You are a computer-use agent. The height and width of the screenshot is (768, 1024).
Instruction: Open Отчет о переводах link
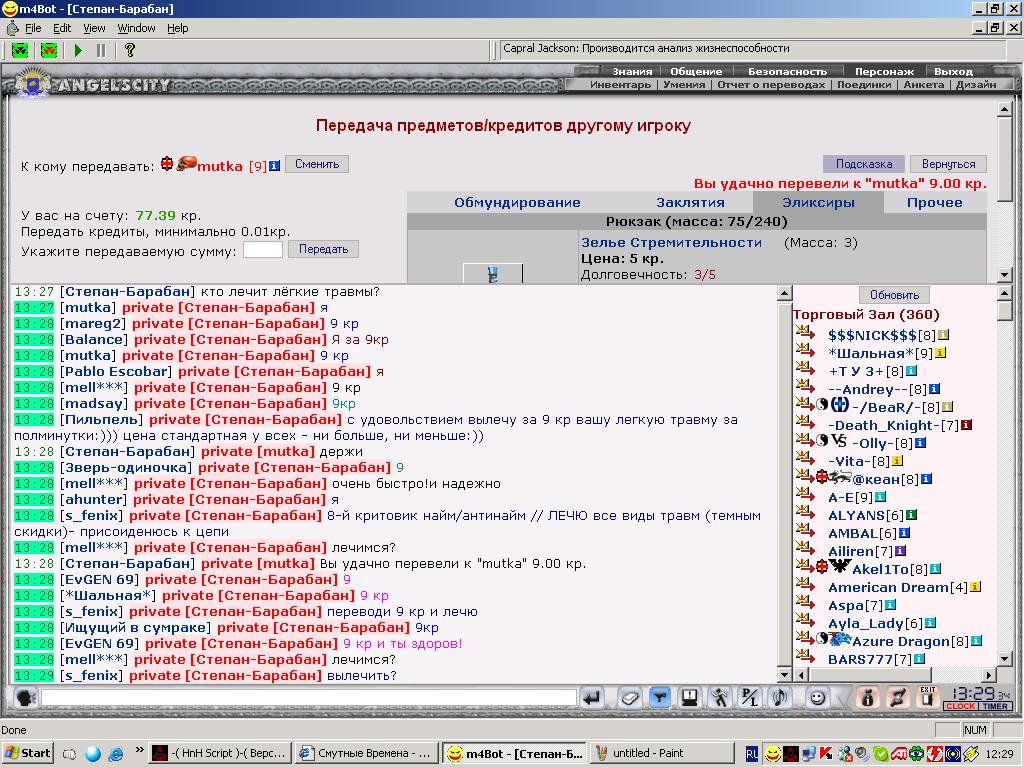pos(771,85)
